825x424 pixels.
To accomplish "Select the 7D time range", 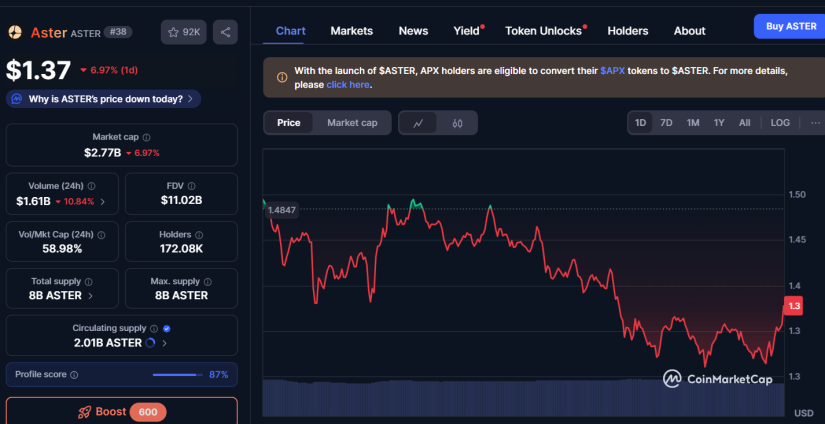I will (x=666, y=123).
